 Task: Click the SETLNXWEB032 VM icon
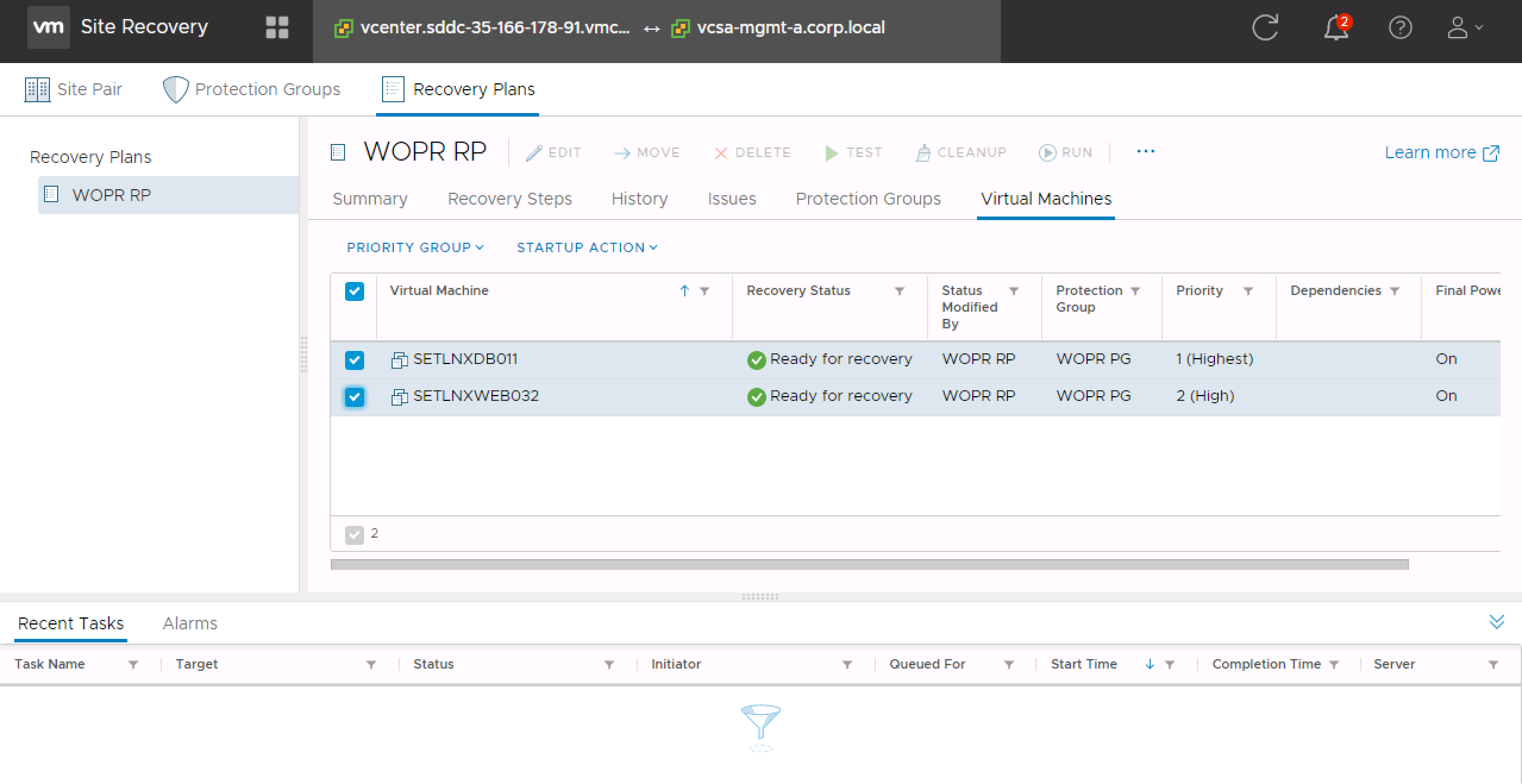(x=399, y=397)
